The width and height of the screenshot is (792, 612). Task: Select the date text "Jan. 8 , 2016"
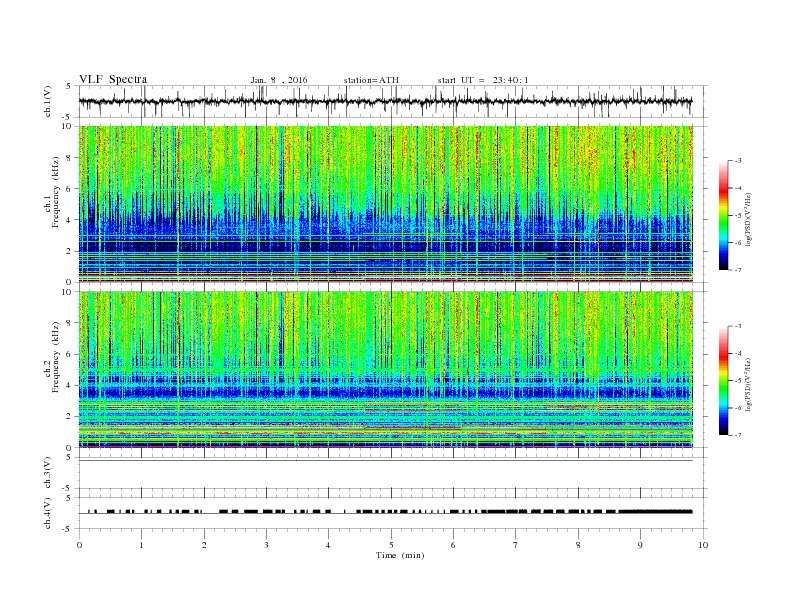[x=279, y=80]
